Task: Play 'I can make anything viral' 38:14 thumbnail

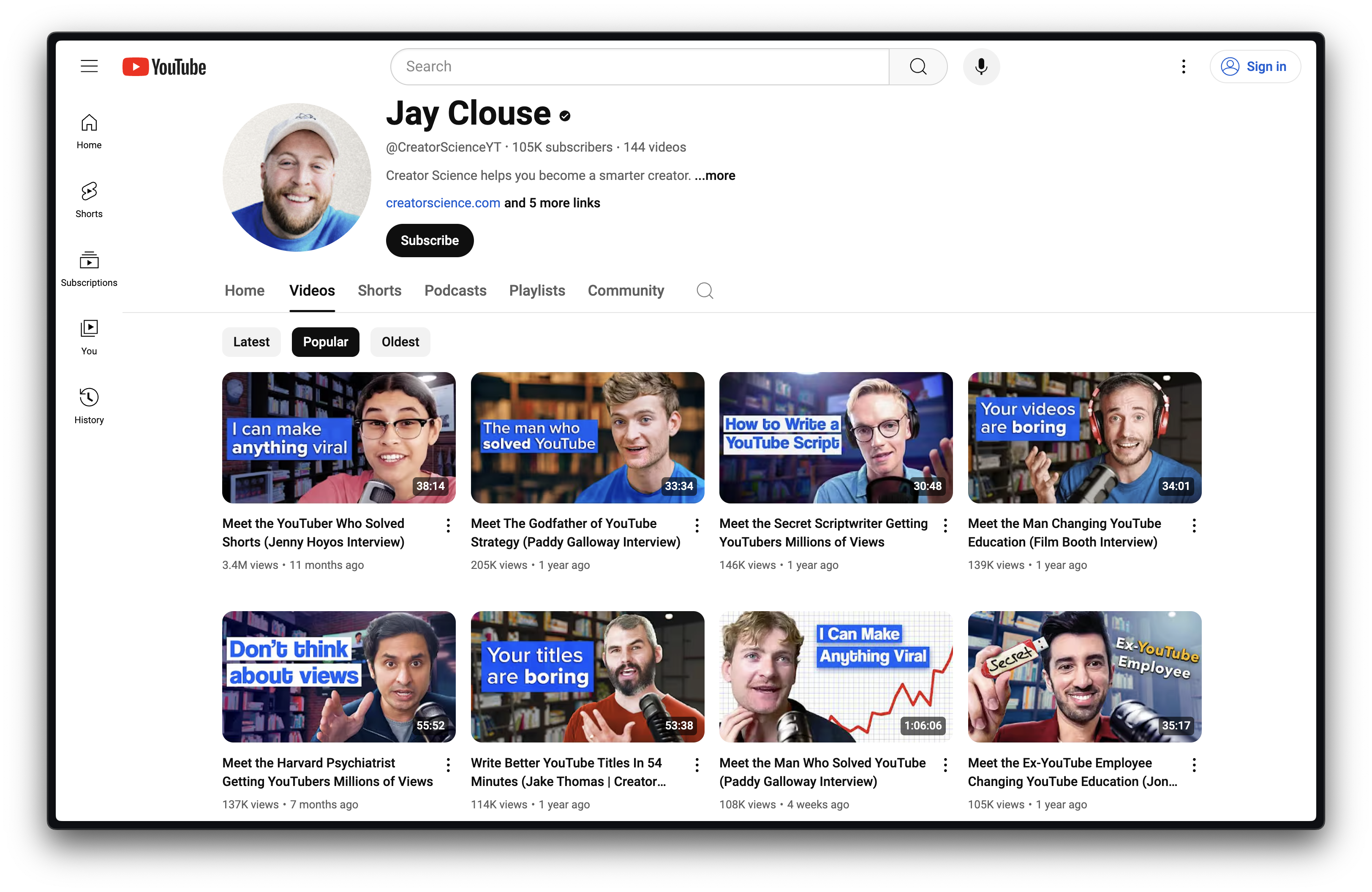Action: 339,438
